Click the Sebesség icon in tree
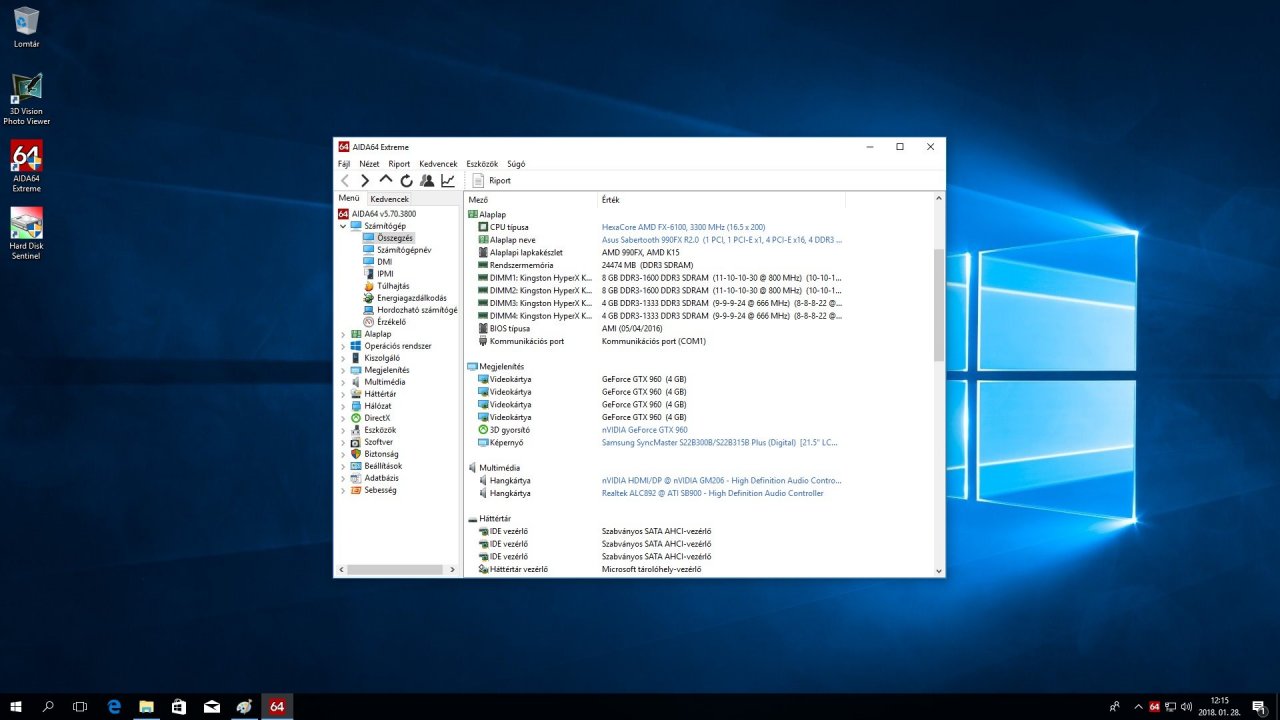The height and width of the screenshot is (720, 1280). tap(356, 490)
